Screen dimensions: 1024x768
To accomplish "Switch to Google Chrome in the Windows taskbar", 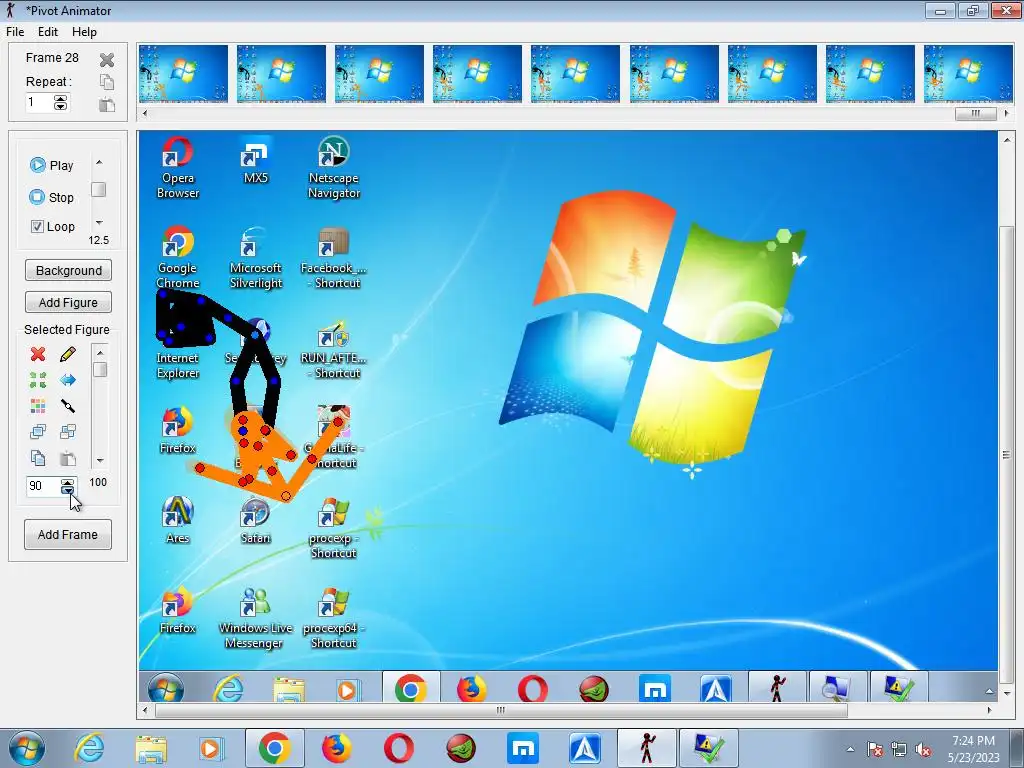I will click(274, 748).
